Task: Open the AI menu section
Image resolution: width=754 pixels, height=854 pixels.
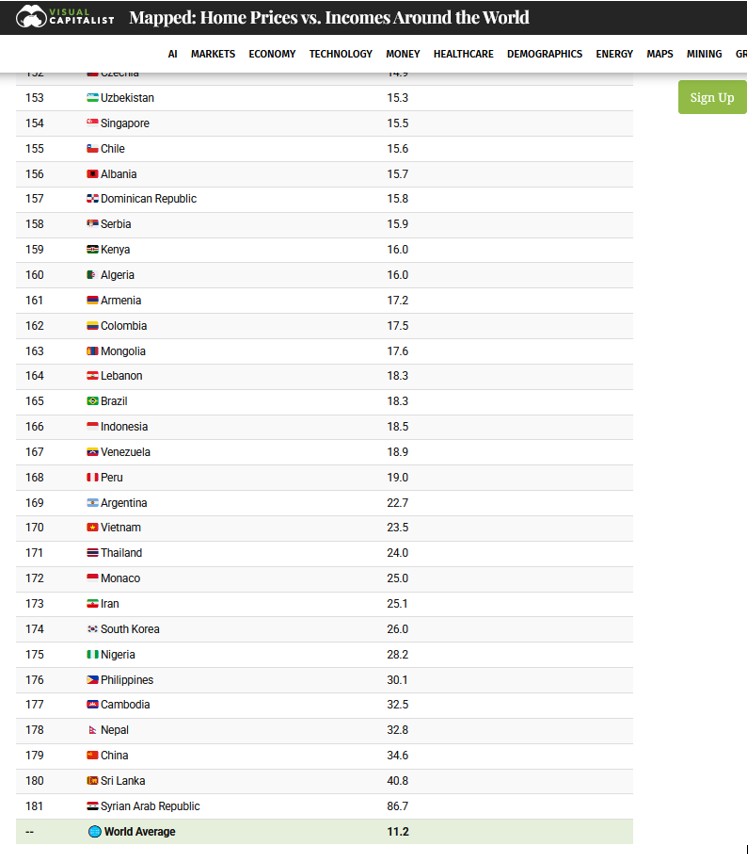Action: (x=173, y=54)
